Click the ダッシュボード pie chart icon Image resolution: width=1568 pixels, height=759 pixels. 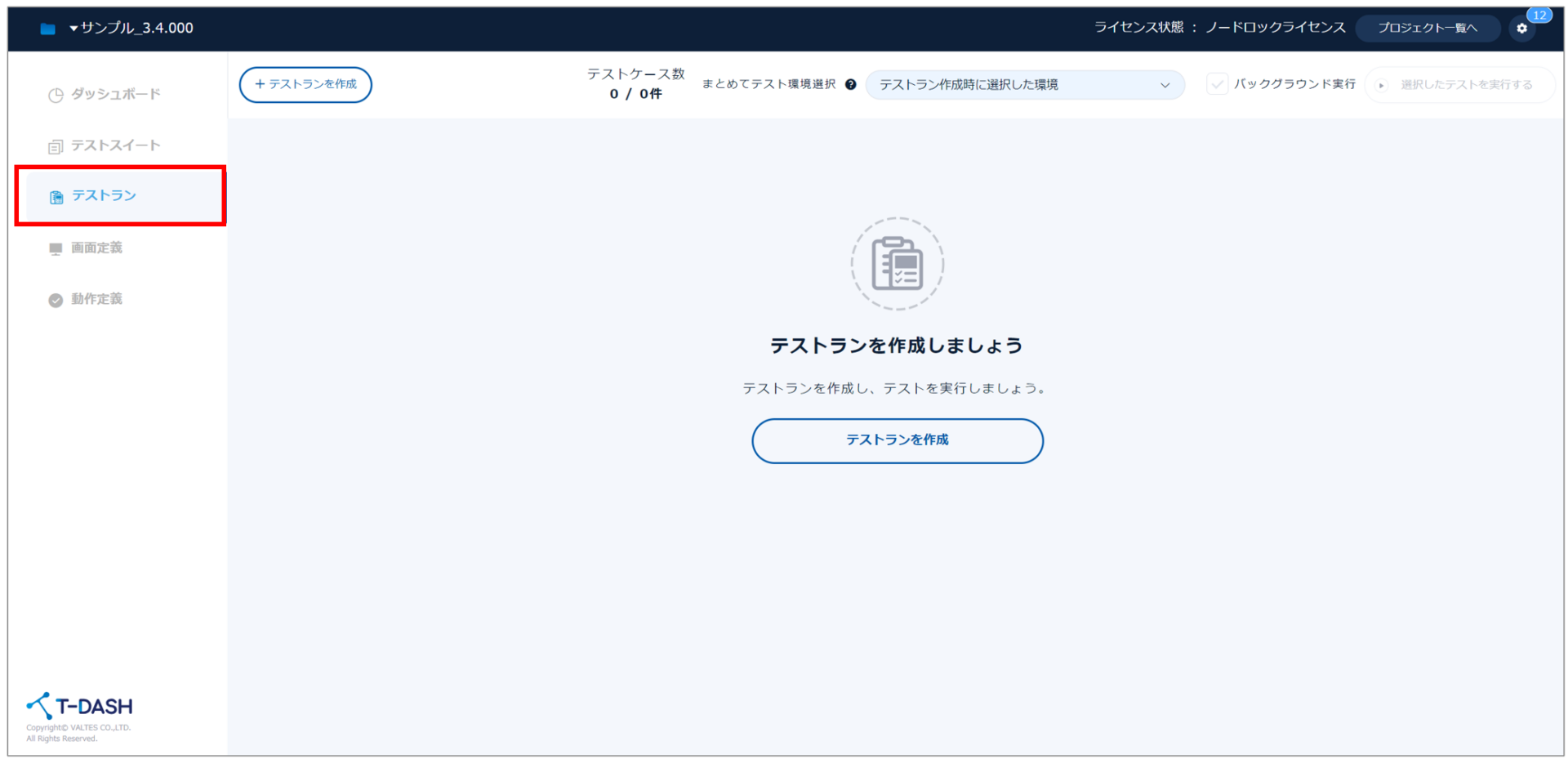pyautogui.click(x=56, y=95)
